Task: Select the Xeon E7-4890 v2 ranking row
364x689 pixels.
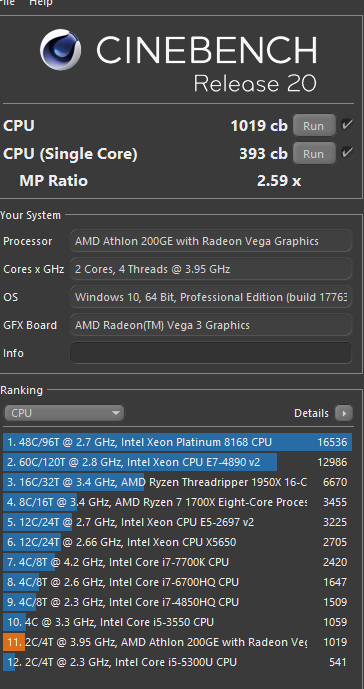Action: (x=178, y=462)
